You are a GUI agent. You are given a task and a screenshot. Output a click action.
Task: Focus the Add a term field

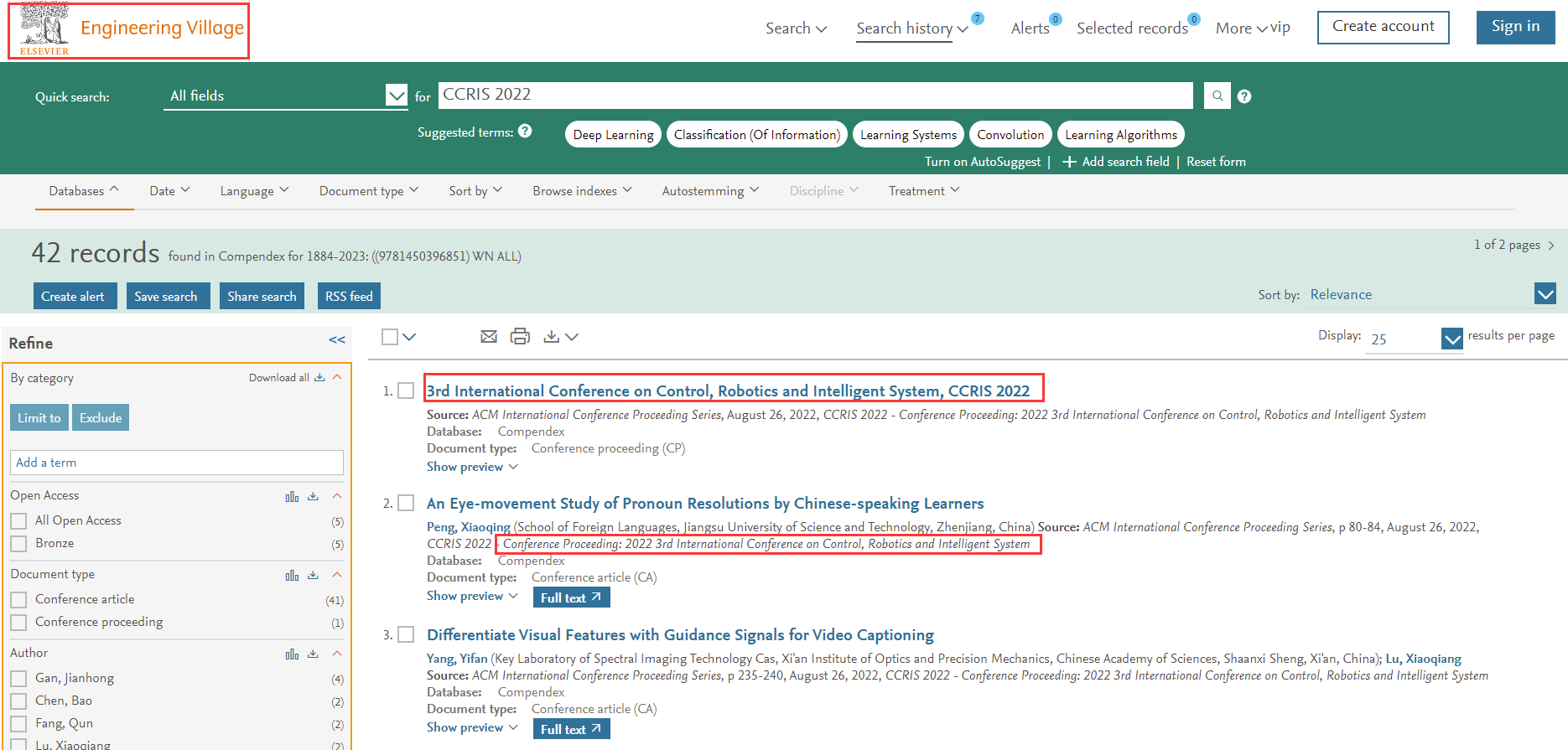177,463
